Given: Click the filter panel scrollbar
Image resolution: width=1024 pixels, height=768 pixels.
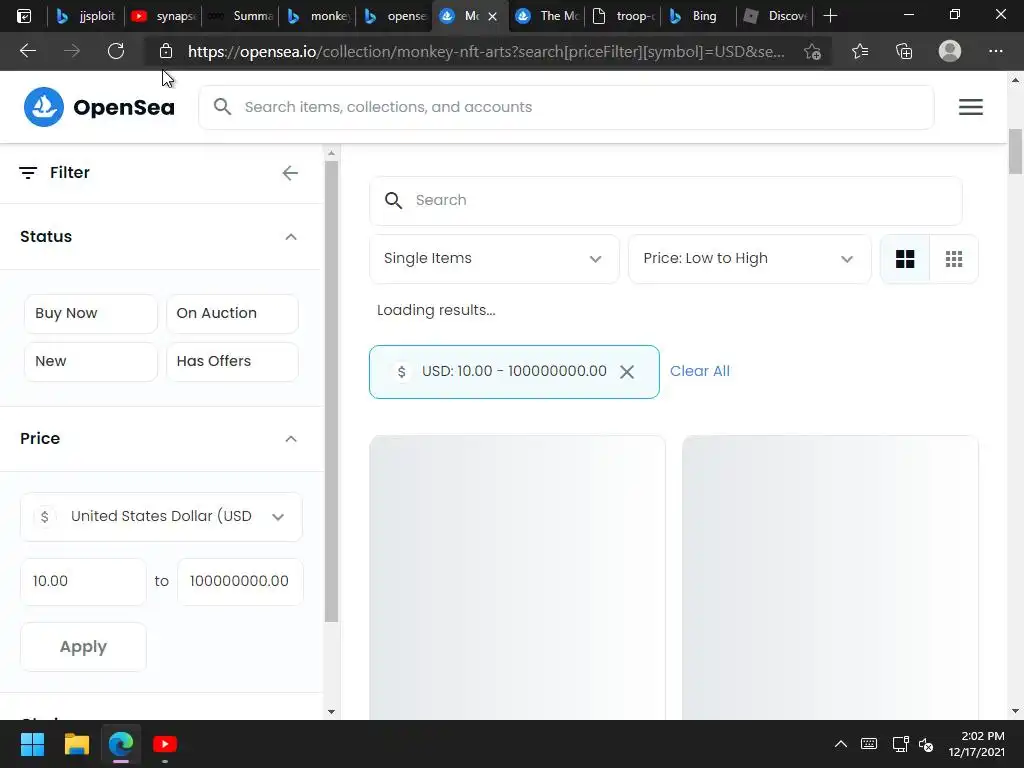Looking at the screenshot, I should click(x=331, y=391).
